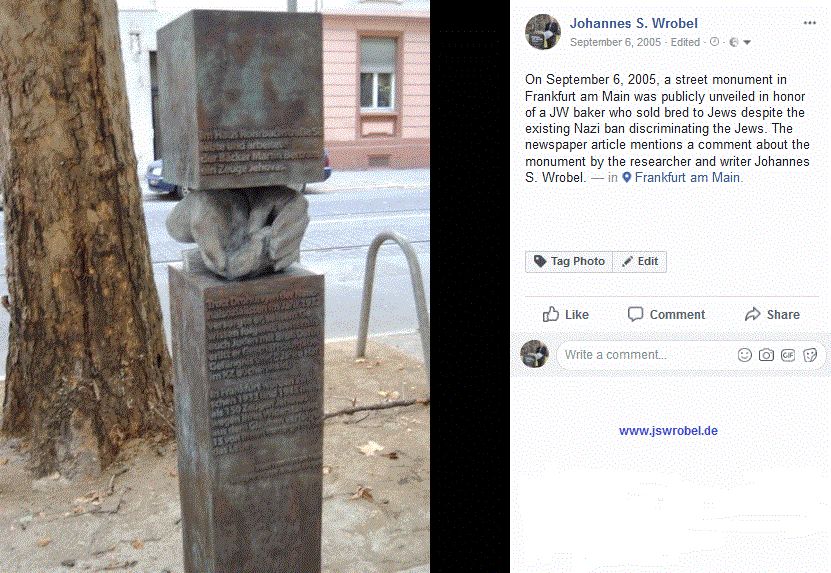Like the post
831x573 pixels.
pos(565,314)
